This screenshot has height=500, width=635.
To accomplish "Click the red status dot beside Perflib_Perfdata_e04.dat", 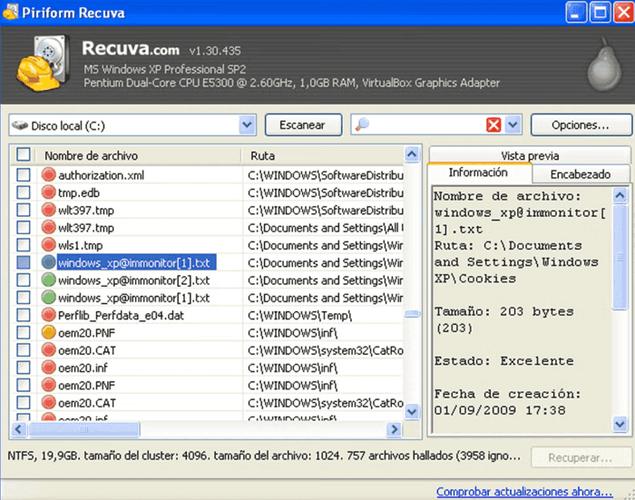I will click(48, 315).
